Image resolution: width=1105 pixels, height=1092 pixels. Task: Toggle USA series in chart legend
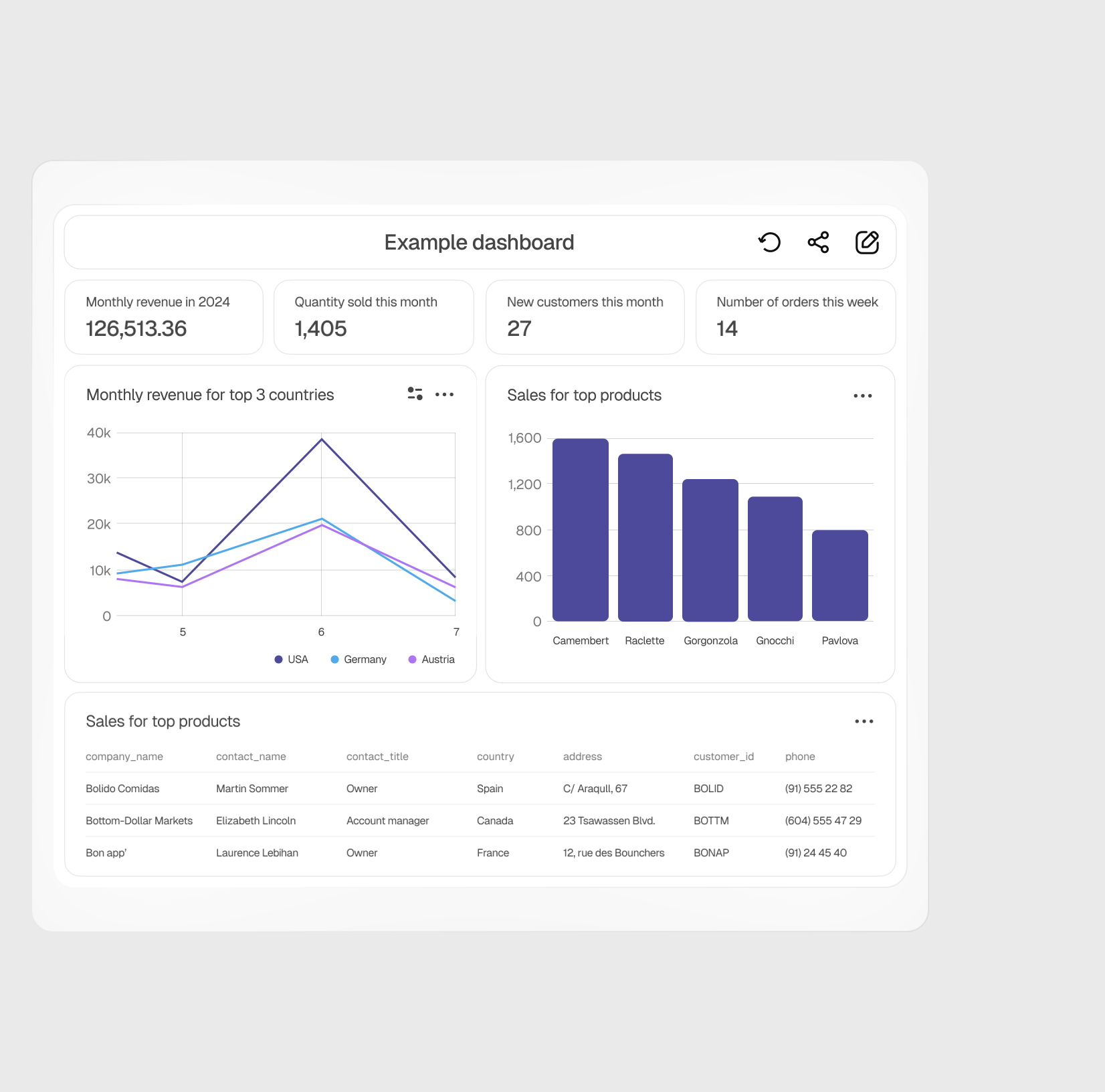click(x=292, y=660)
